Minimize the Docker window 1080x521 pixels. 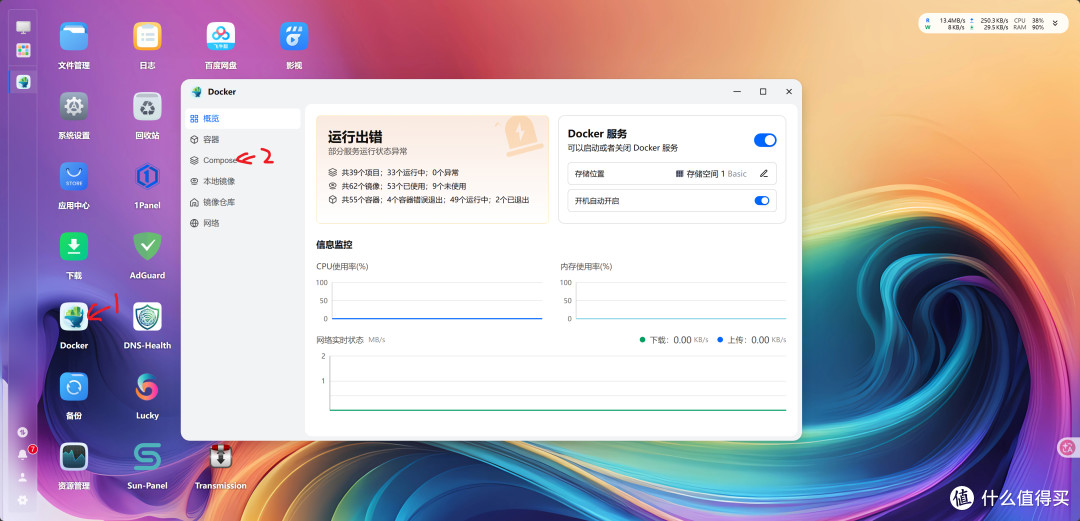pyautogui.click(x=737, y=92)
